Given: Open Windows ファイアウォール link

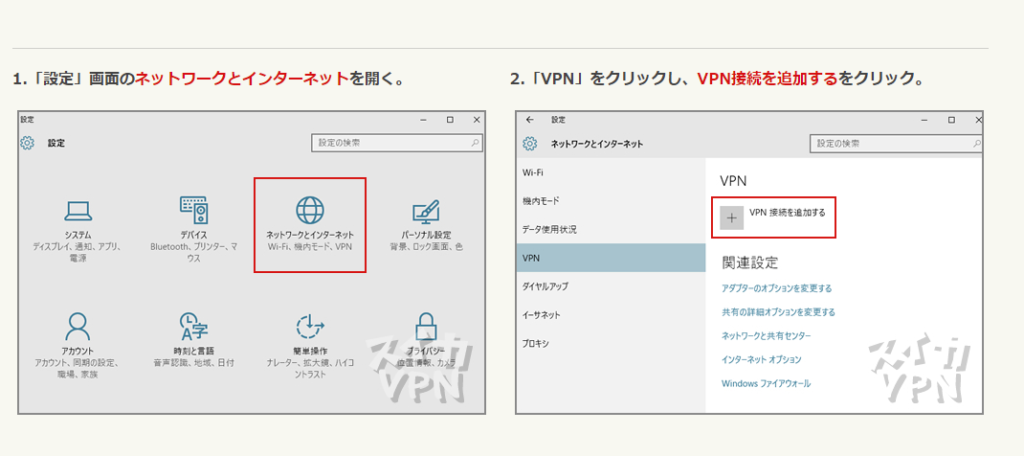Looking at the screenshot, I should coord(766,383).
